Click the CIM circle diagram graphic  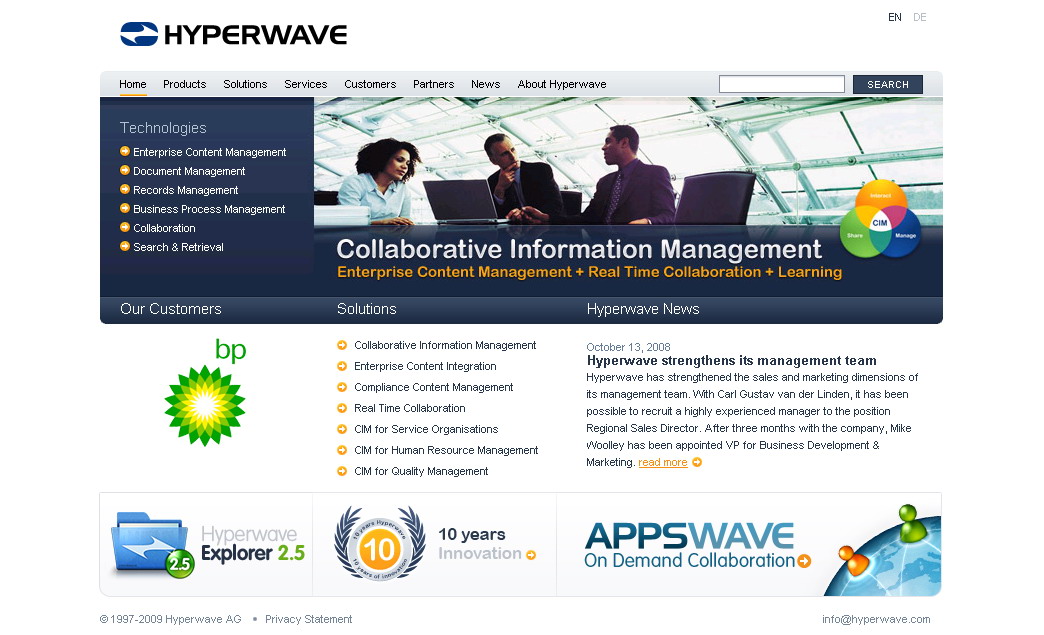880,219
